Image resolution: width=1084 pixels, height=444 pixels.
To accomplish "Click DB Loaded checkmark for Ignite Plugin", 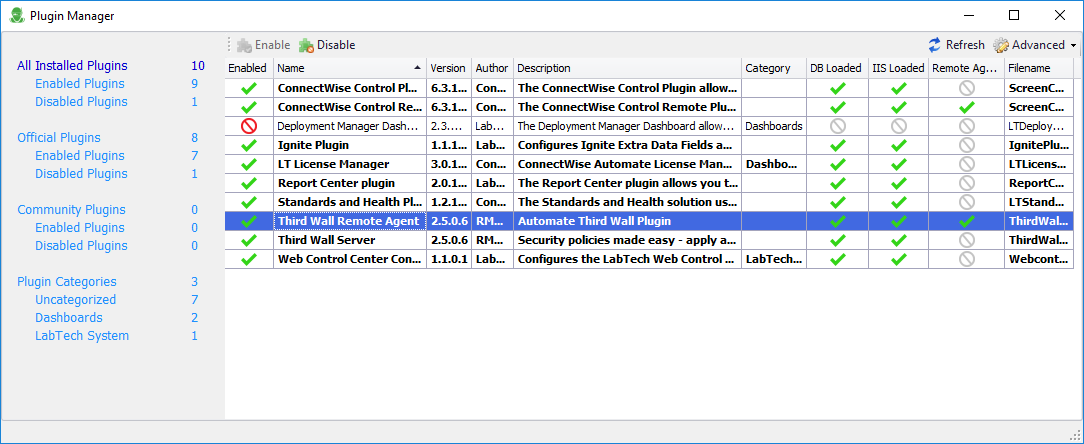I will click(838, 145).
